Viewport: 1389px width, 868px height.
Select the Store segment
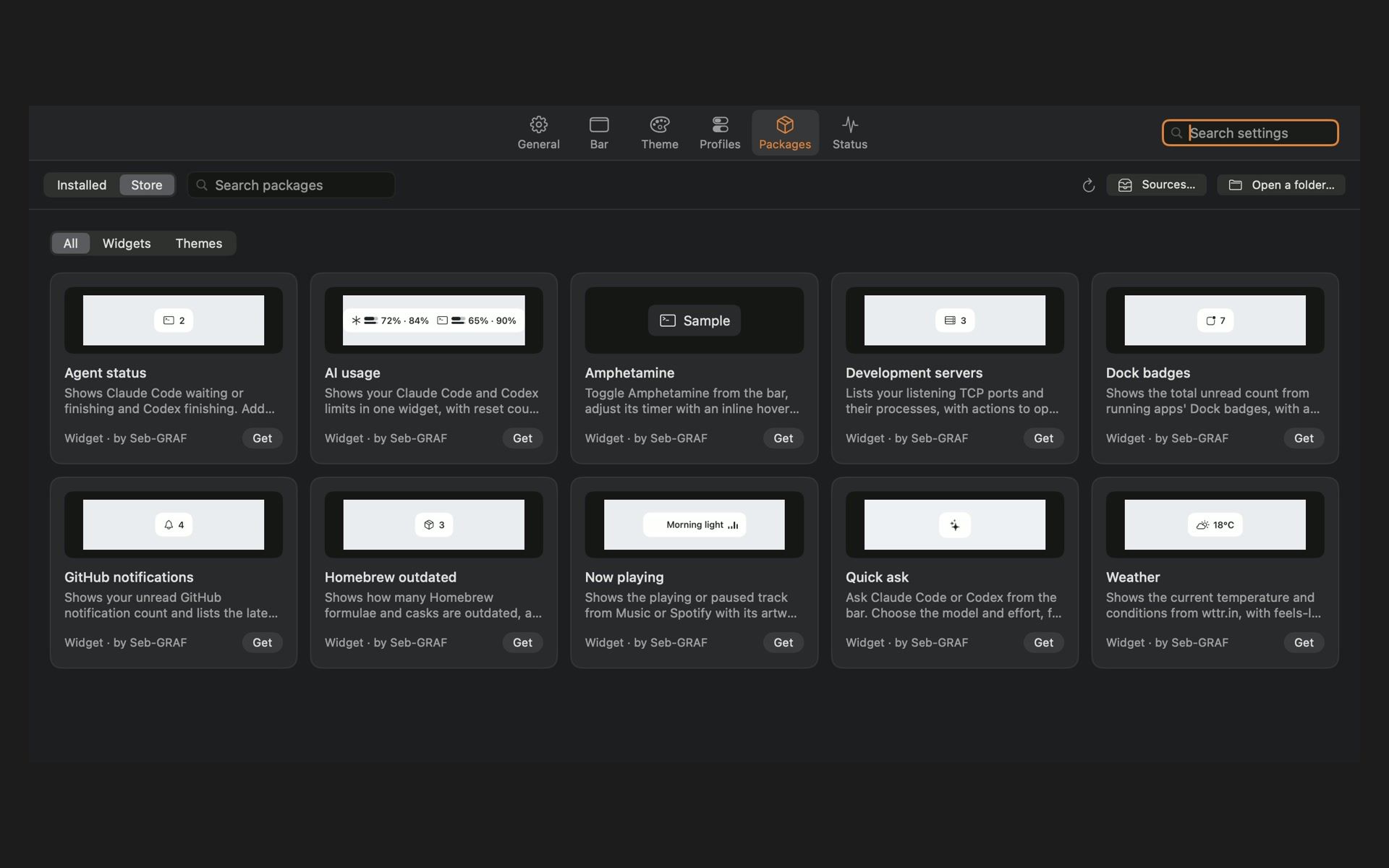click(147, 185)
